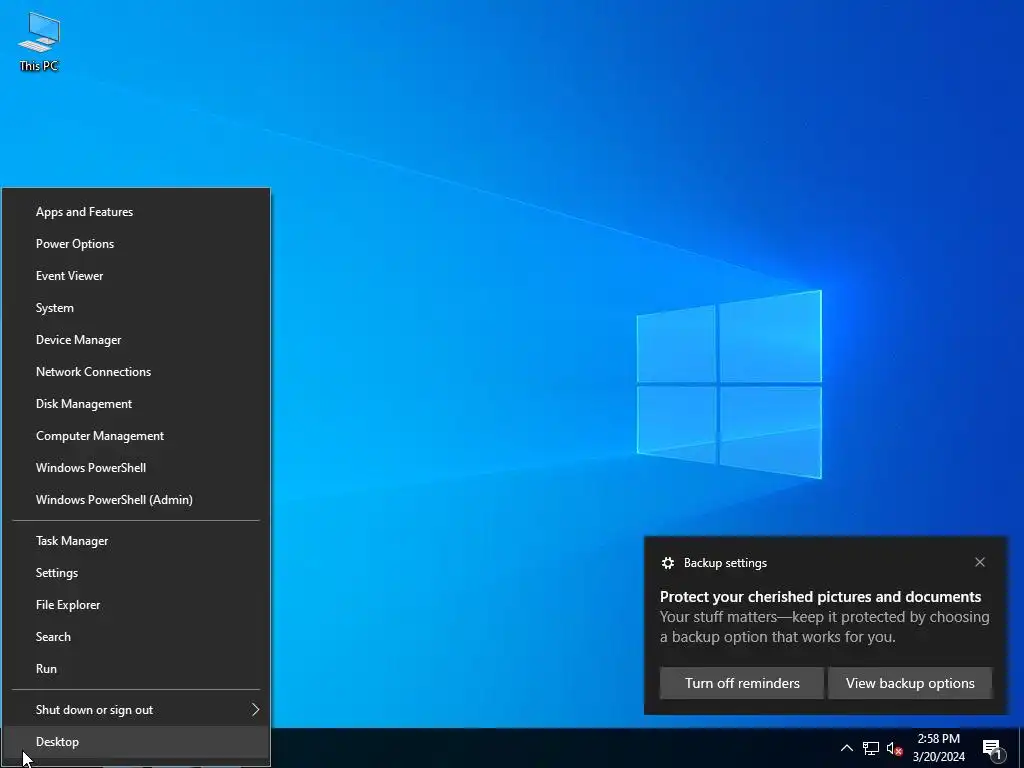Open Event Viewer
This screenshot has height=768, width=1024.
[x=136, y=276]
